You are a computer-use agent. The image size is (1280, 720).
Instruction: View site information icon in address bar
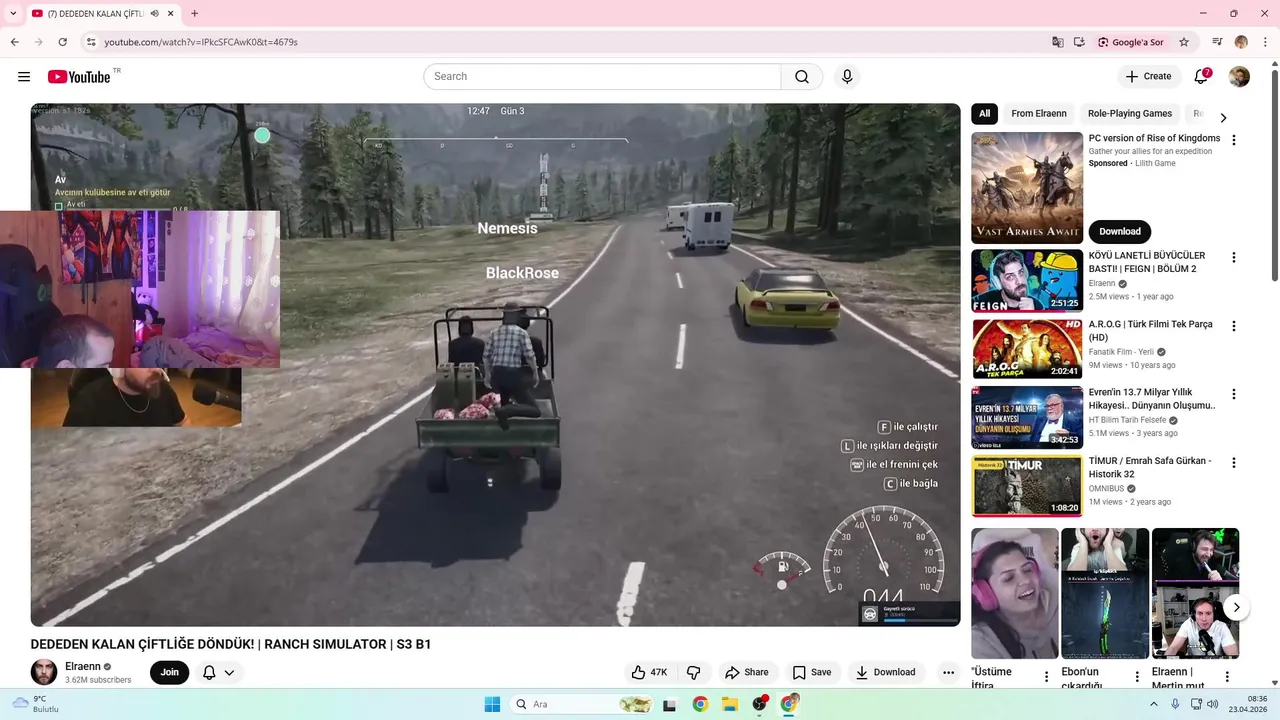pyautogui.click(x=91, y=42)
